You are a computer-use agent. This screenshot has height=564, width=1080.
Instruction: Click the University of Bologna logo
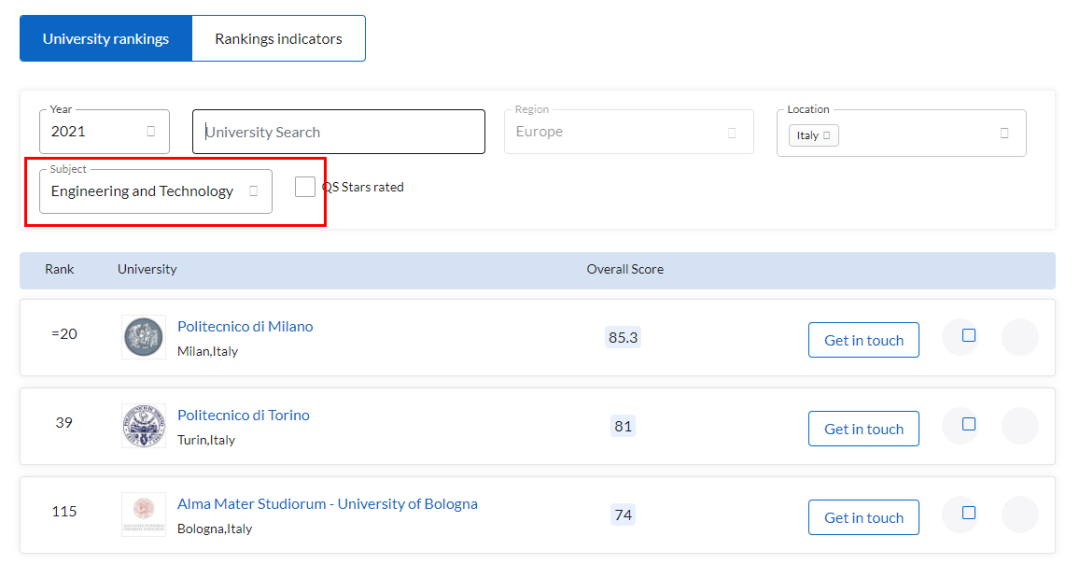tap(143, 514)
